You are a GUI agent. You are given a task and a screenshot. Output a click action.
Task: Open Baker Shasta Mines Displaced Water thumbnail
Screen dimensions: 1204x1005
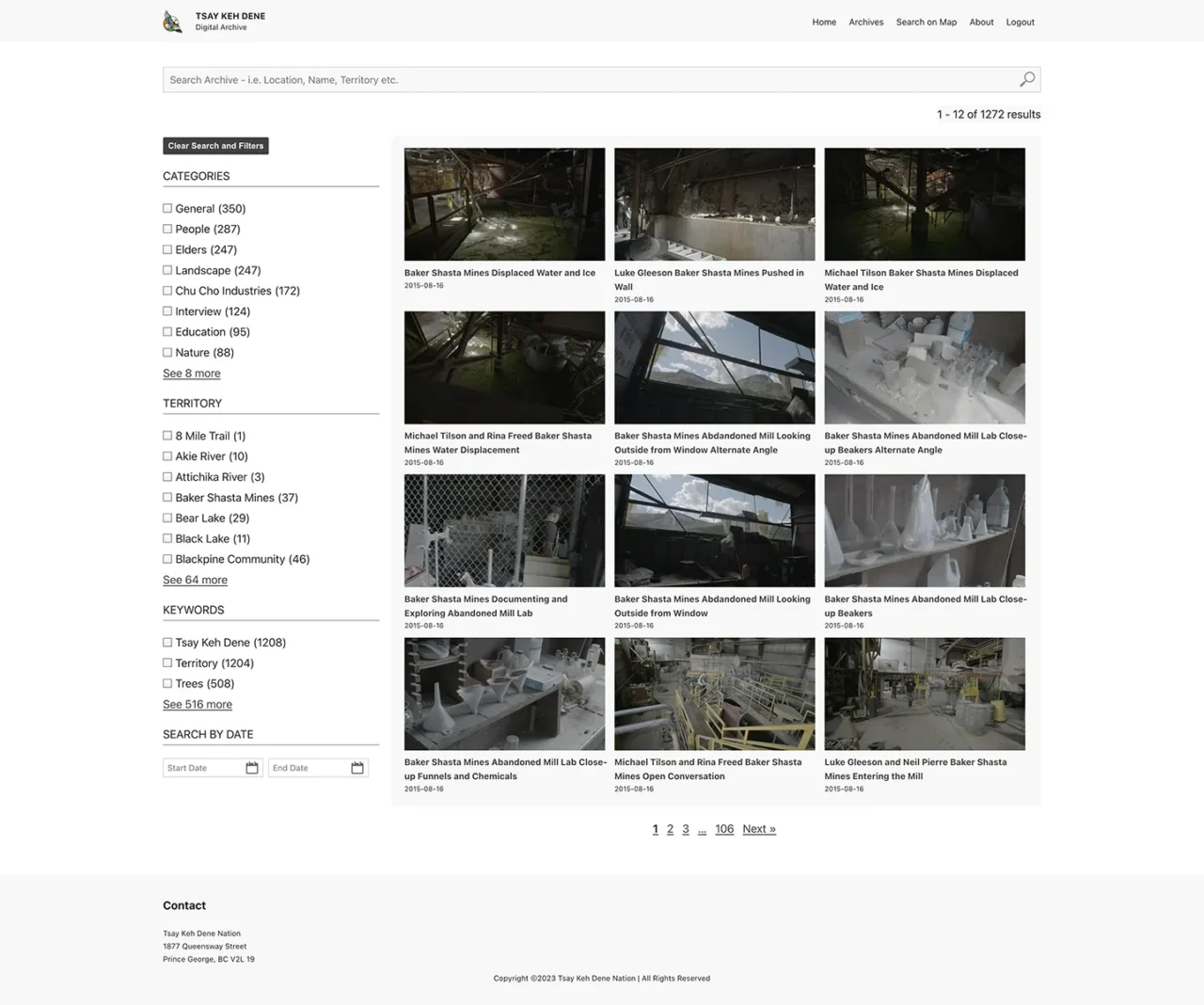point(505,204)
